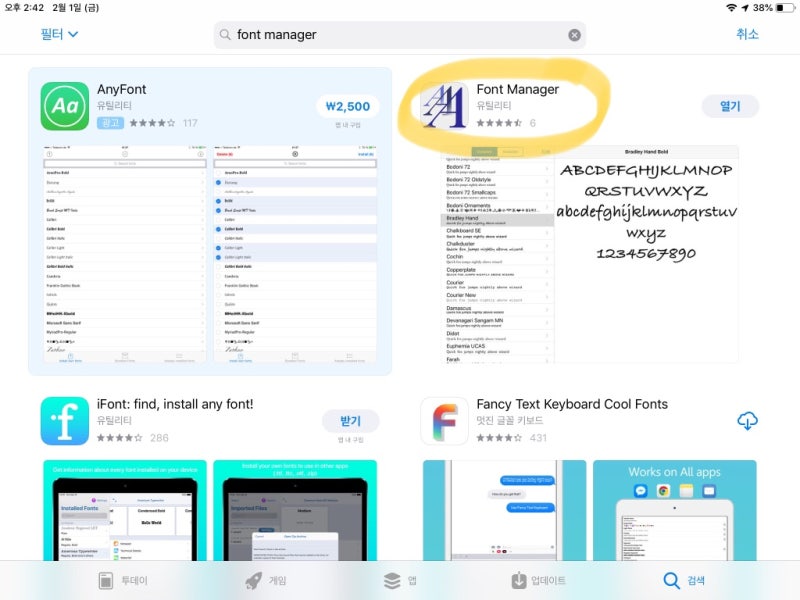800x600 pixels.
Task: View iFont Installed Fonts screenshot
Action: 125,510
